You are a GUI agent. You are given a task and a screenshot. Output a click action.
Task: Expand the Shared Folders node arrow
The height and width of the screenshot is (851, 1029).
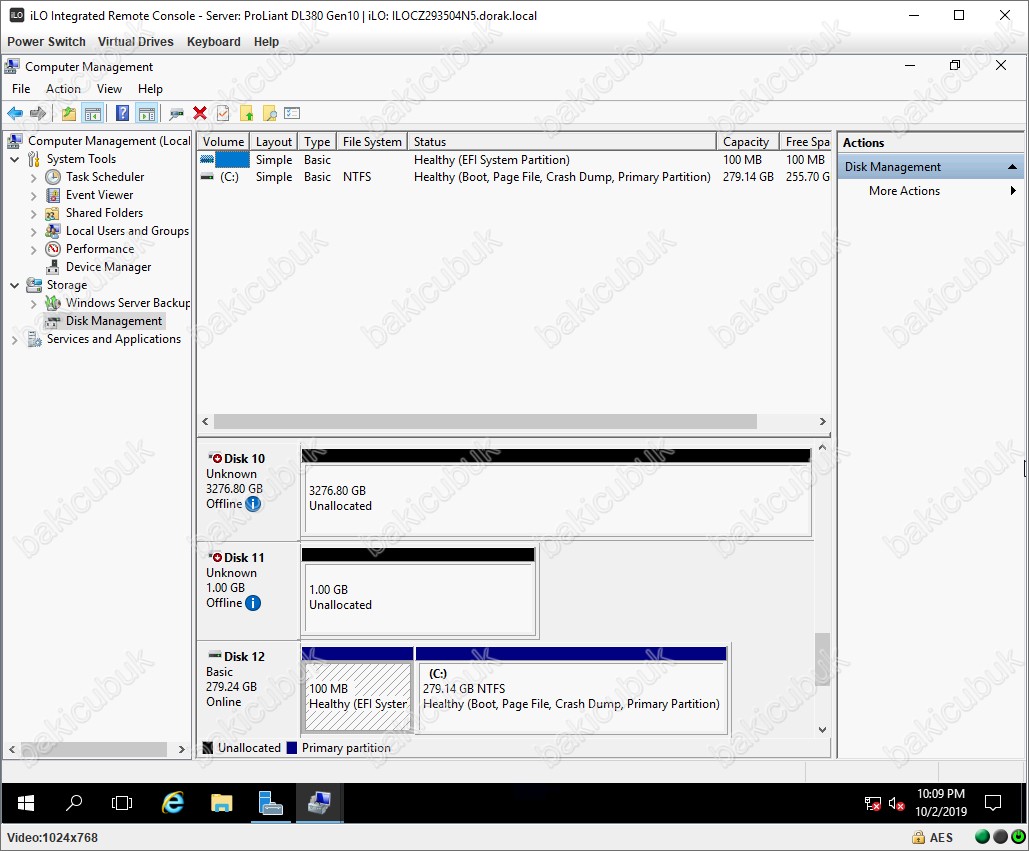coord(33,213)
